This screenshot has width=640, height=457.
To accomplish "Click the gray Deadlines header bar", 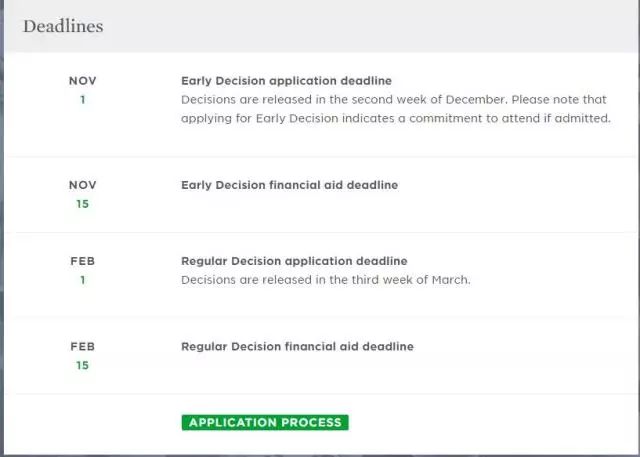I will pos(322,26).
